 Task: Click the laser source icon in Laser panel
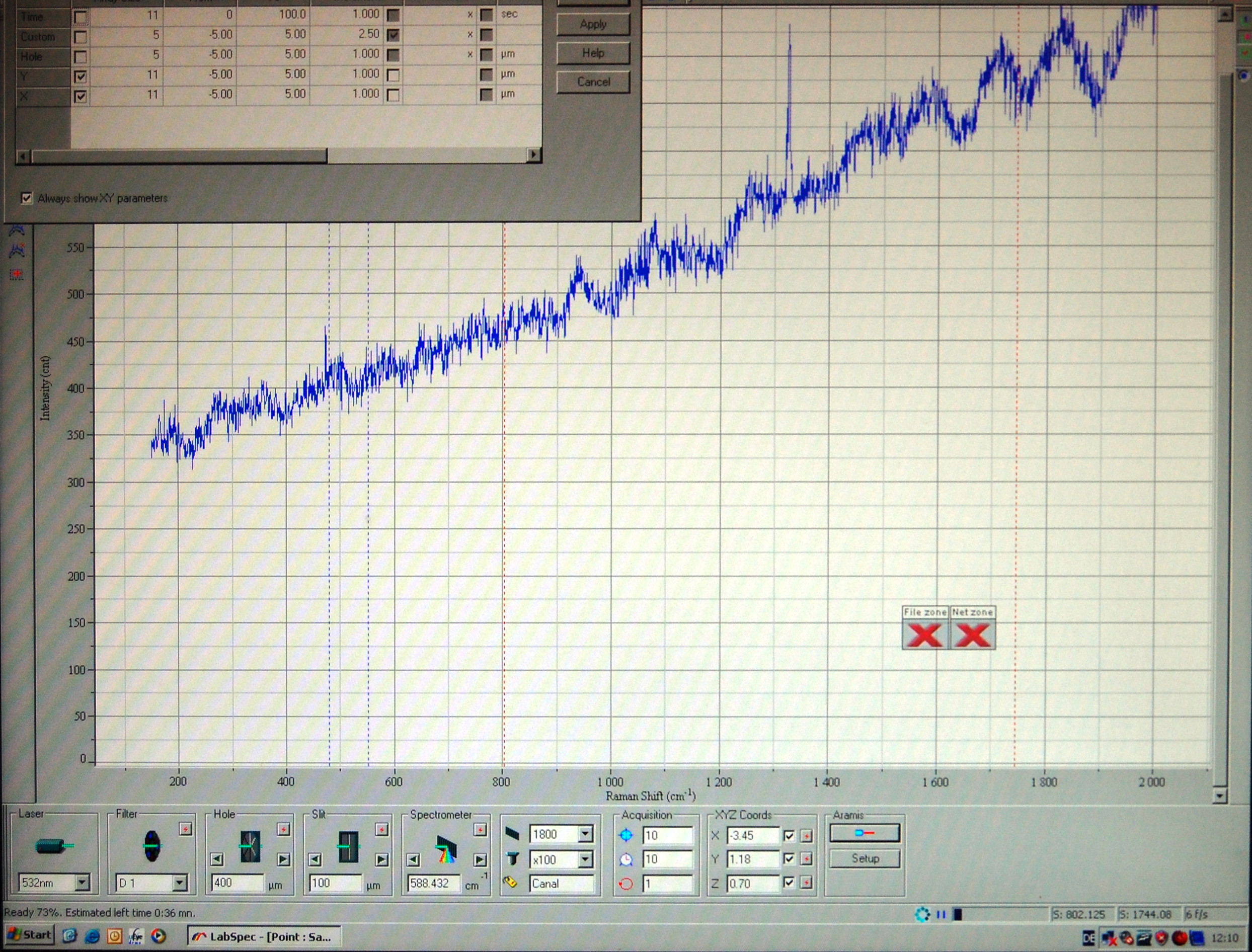(54, 846)
